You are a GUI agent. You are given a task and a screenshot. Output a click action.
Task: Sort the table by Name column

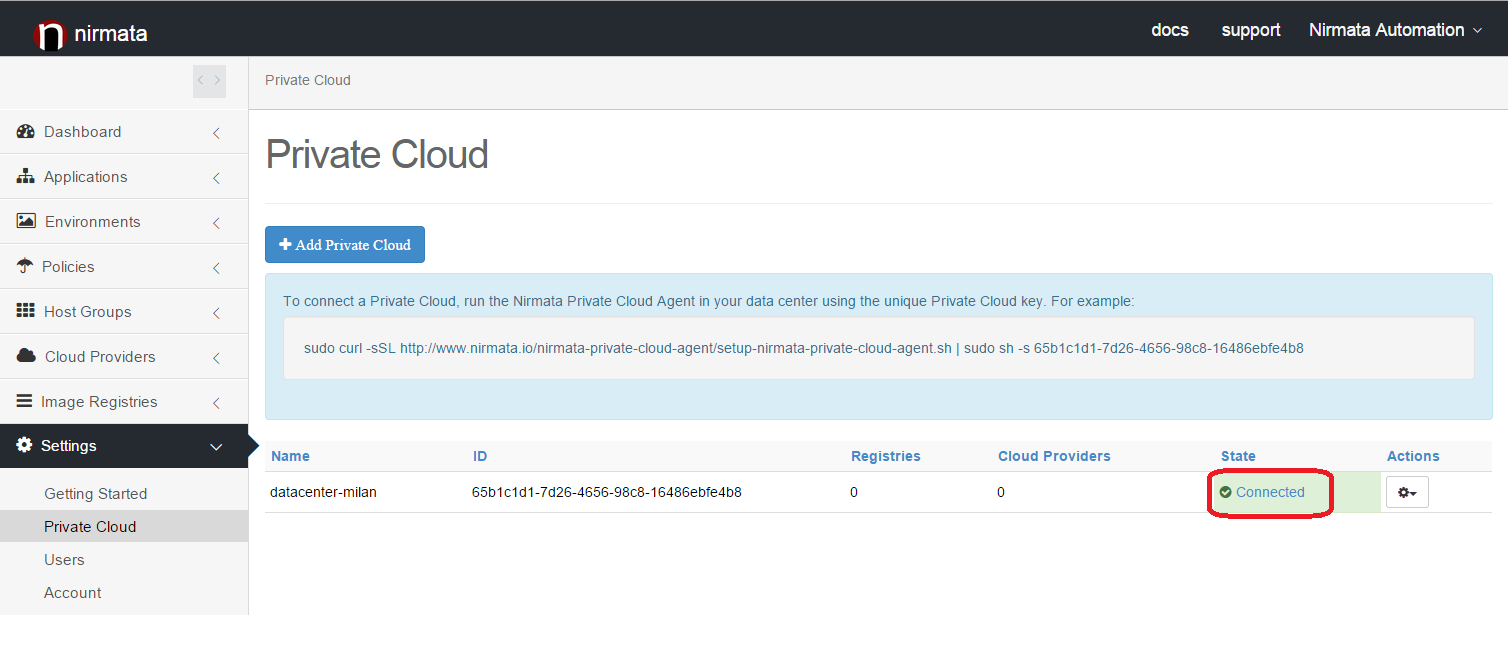[290, 456]
